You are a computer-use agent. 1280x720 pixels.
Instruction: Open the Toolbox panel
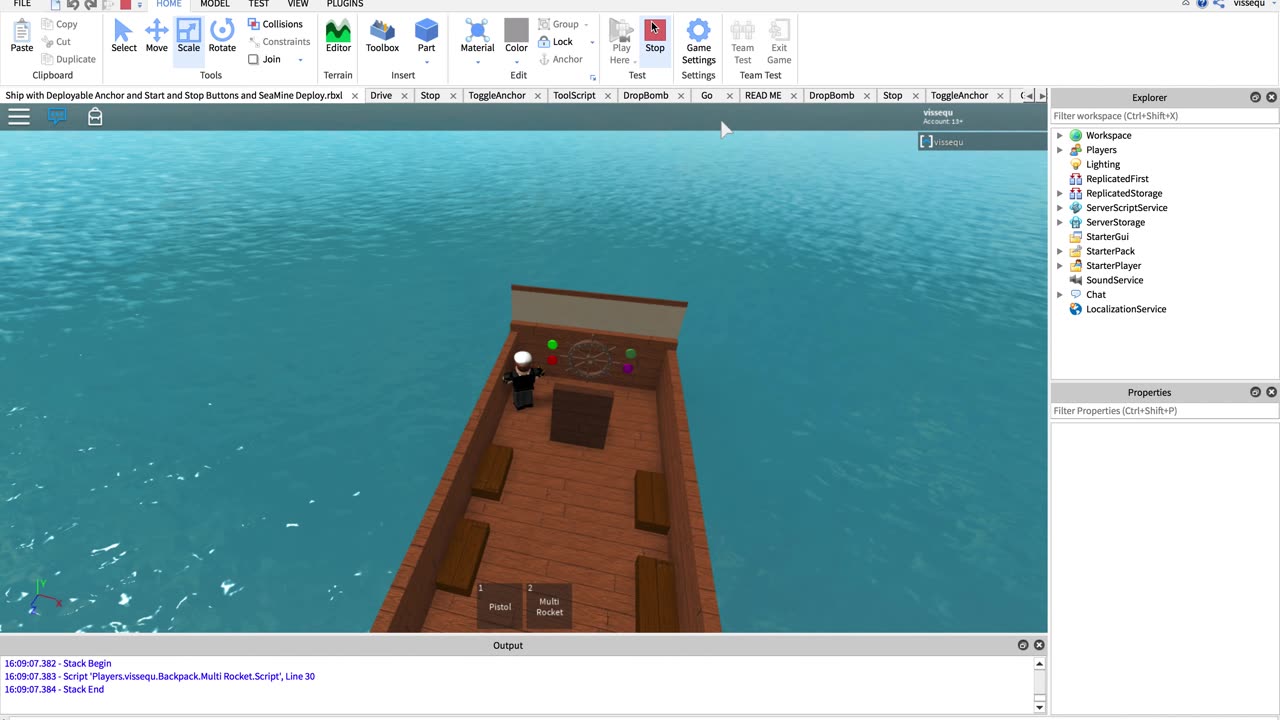(382, 36)
